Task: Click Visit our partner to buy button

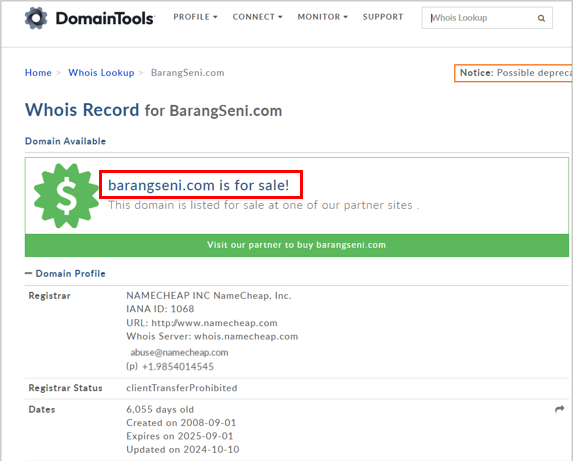Action: [x=297, y=245]
